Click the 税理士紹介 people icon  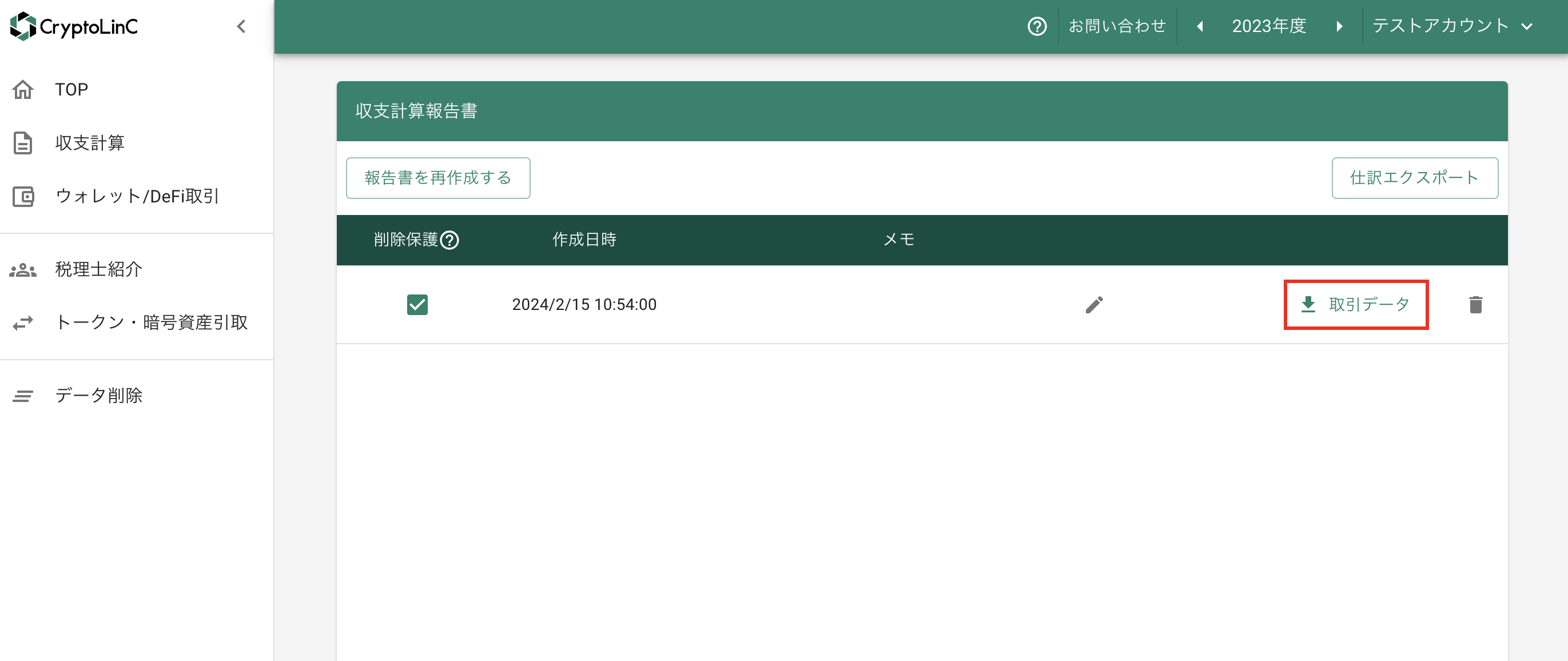(23, 270)
